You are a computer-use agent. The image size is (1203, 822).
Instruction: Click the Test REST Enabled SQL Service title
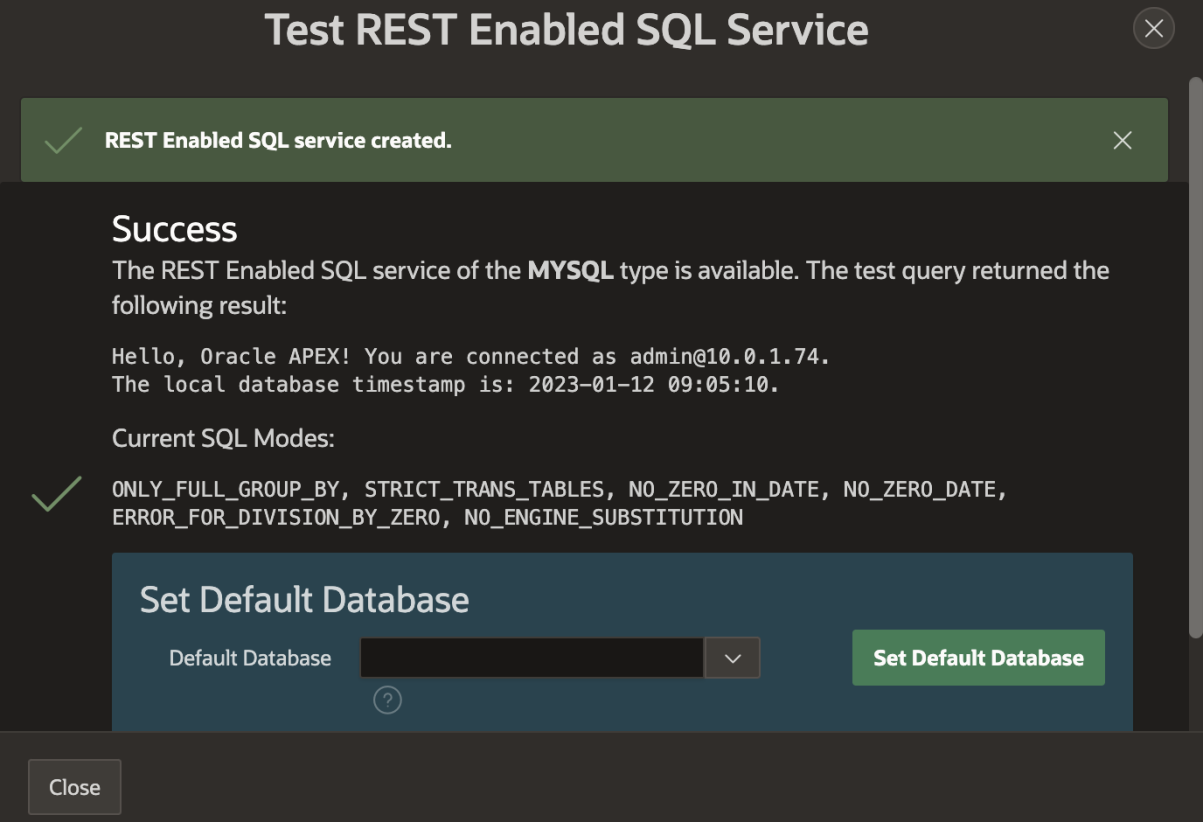(x=566, y=31)
